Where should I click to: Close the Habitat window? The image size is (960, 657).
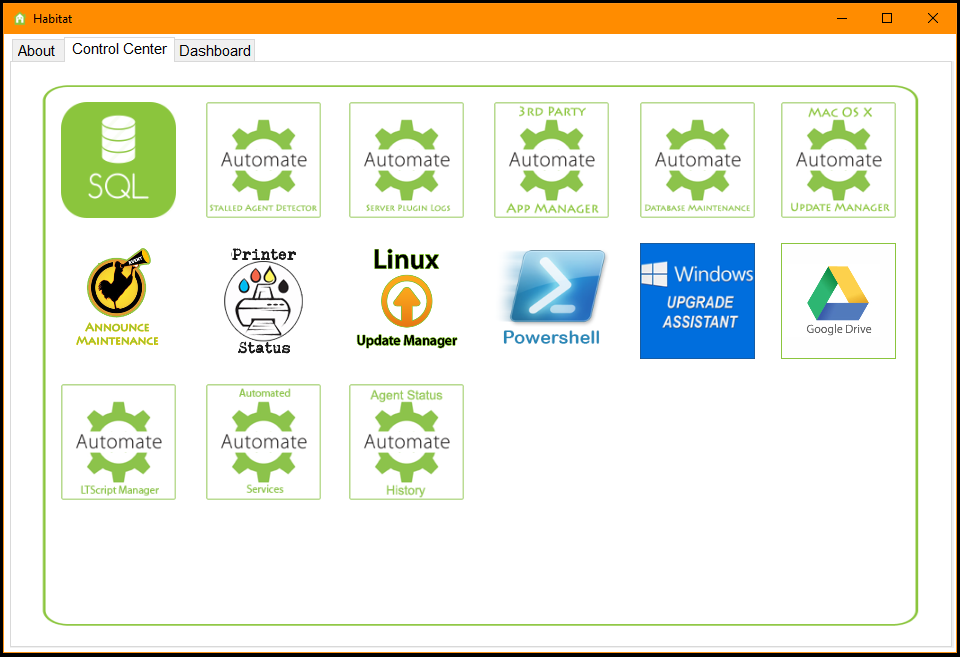point(932,18)
